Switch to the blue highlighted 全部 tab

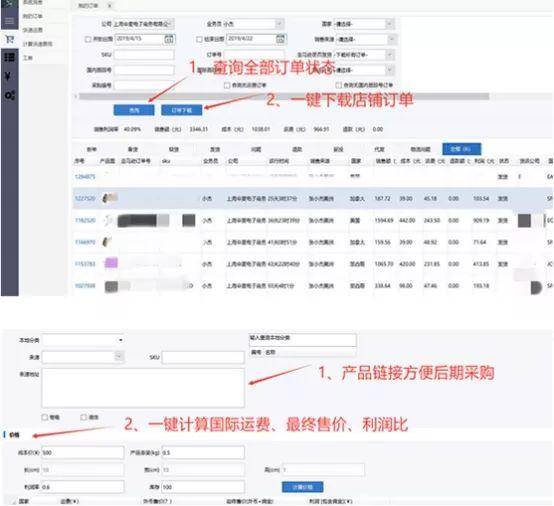tap(461, 149)
